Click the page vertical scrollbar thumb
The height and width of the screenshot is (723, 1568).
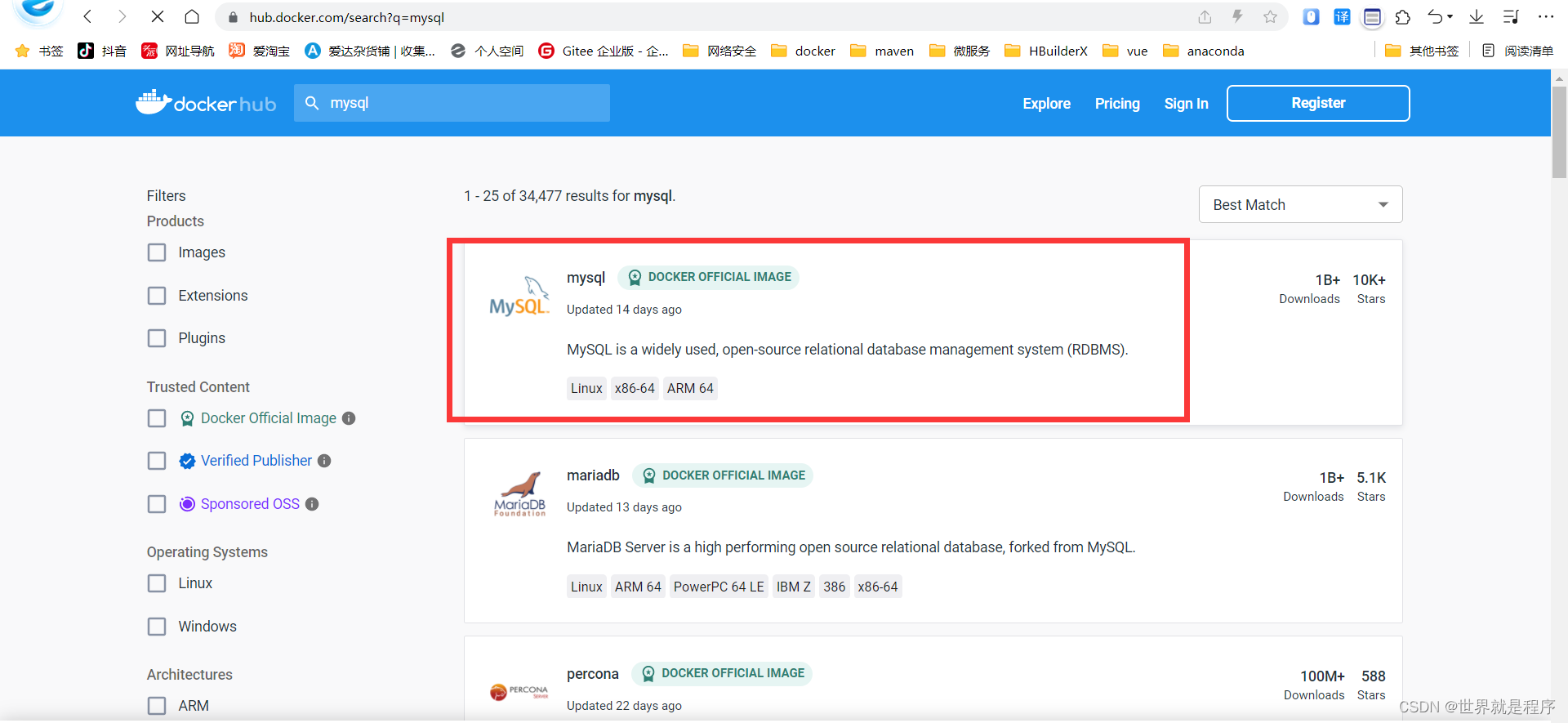pyautogui.click(x=1559, y=131)
